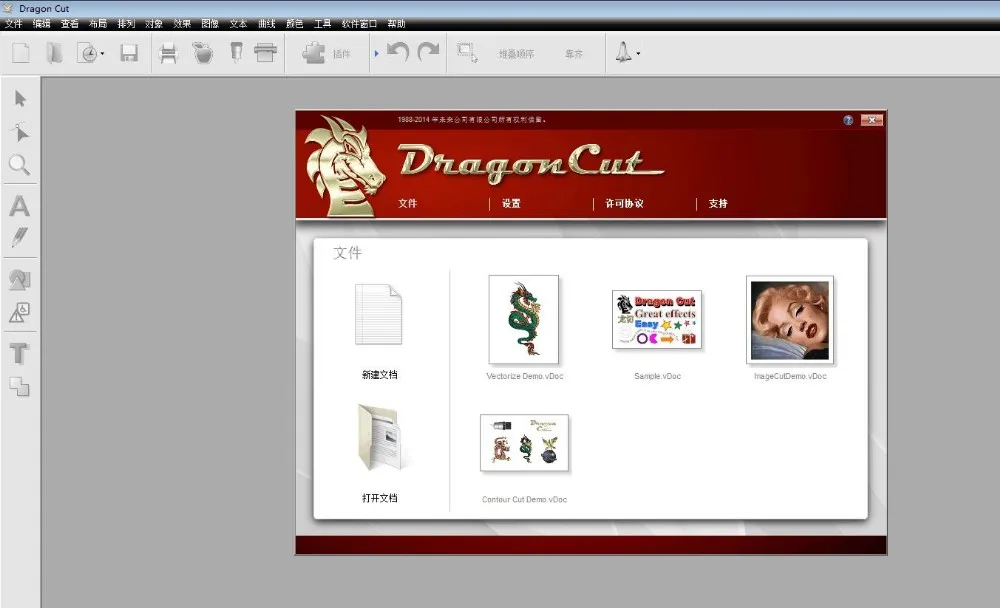Click the ImageCutDemo.vDoc file name
The width and height of the screenshot is (1000, 608).
pyautogui.click(x=790, y=376)
